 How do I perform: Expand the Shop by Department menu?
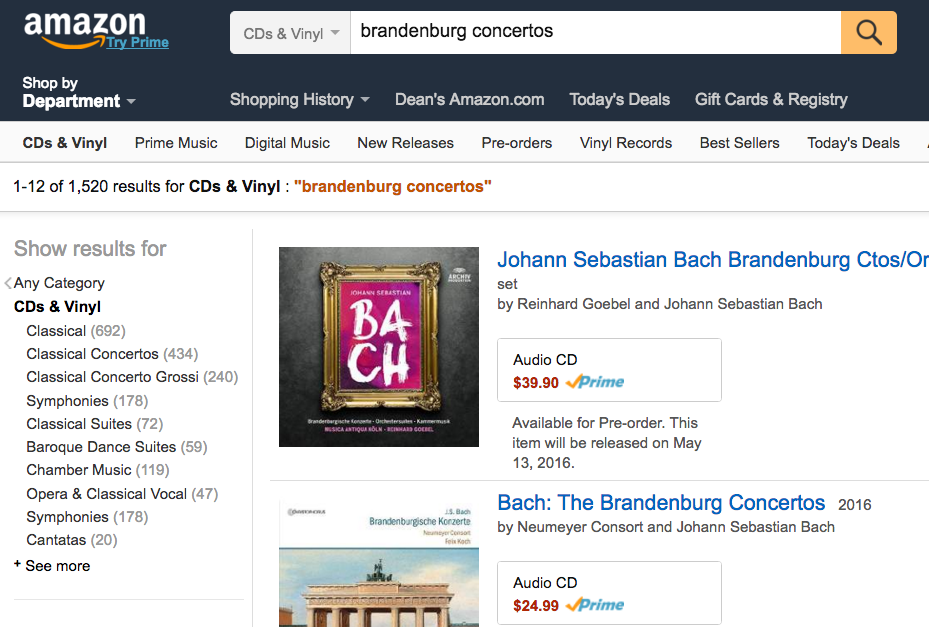[78, 92]
